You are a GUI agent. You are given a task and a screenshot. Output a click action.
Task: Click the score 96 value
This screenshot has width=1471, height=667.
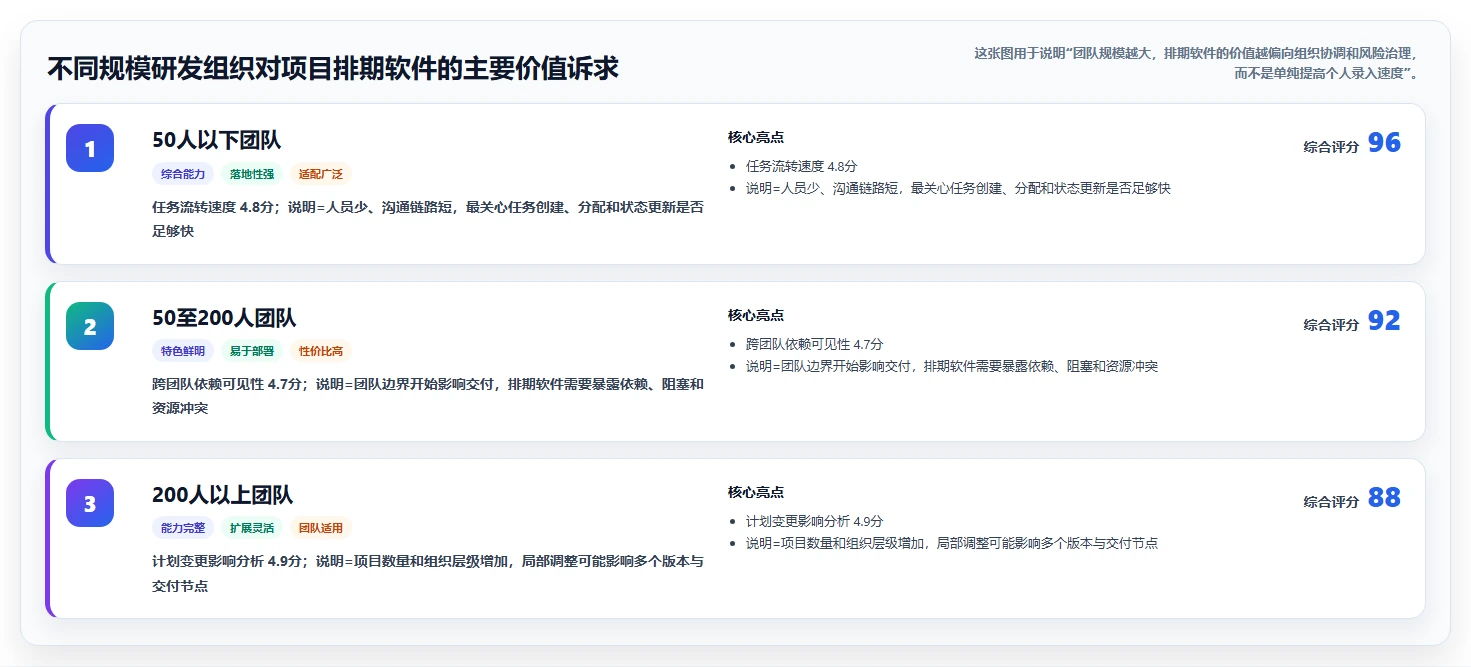click(x=1384, y=143)
